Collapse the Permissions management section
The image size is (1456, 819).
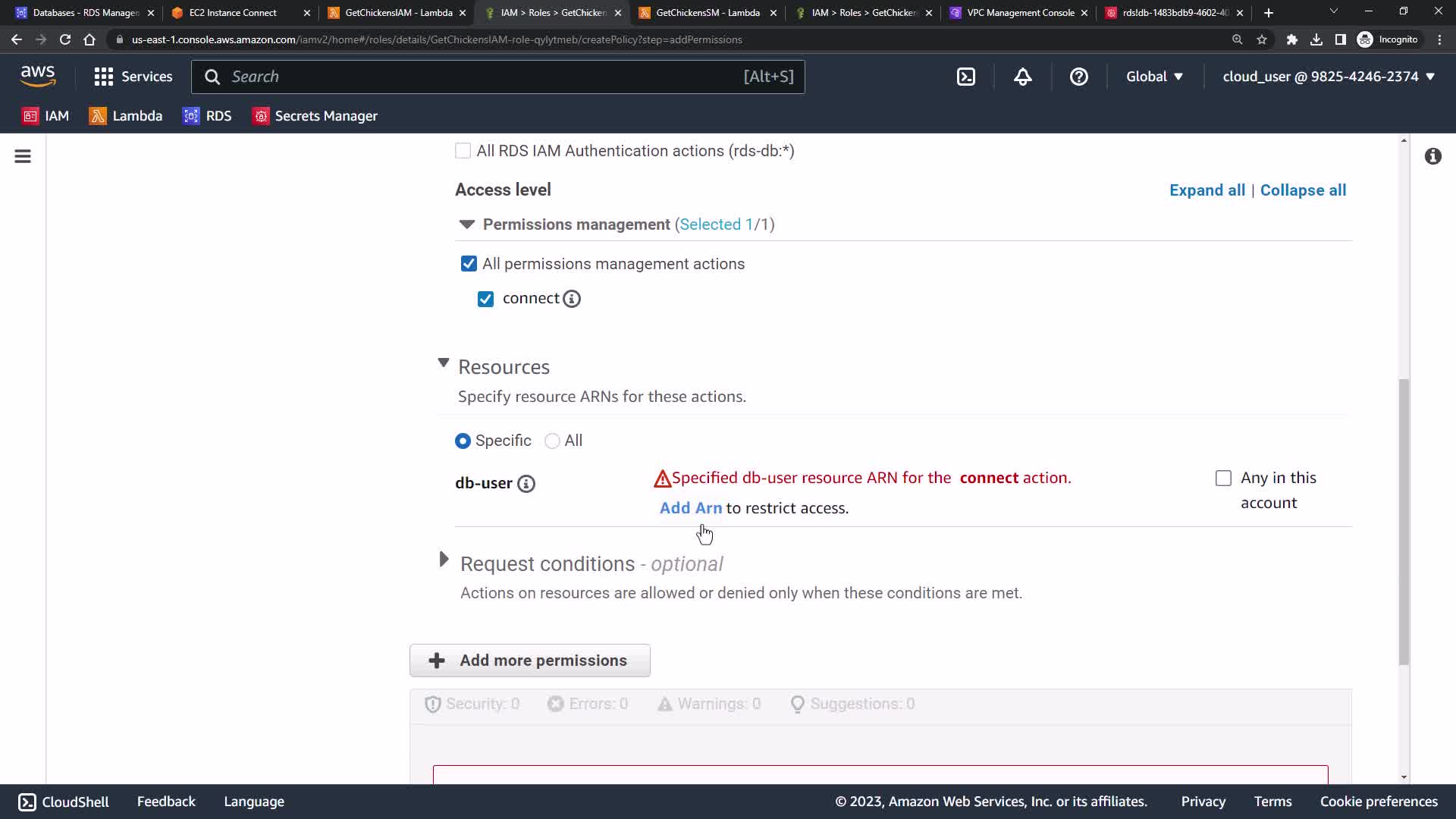(467, 224)
